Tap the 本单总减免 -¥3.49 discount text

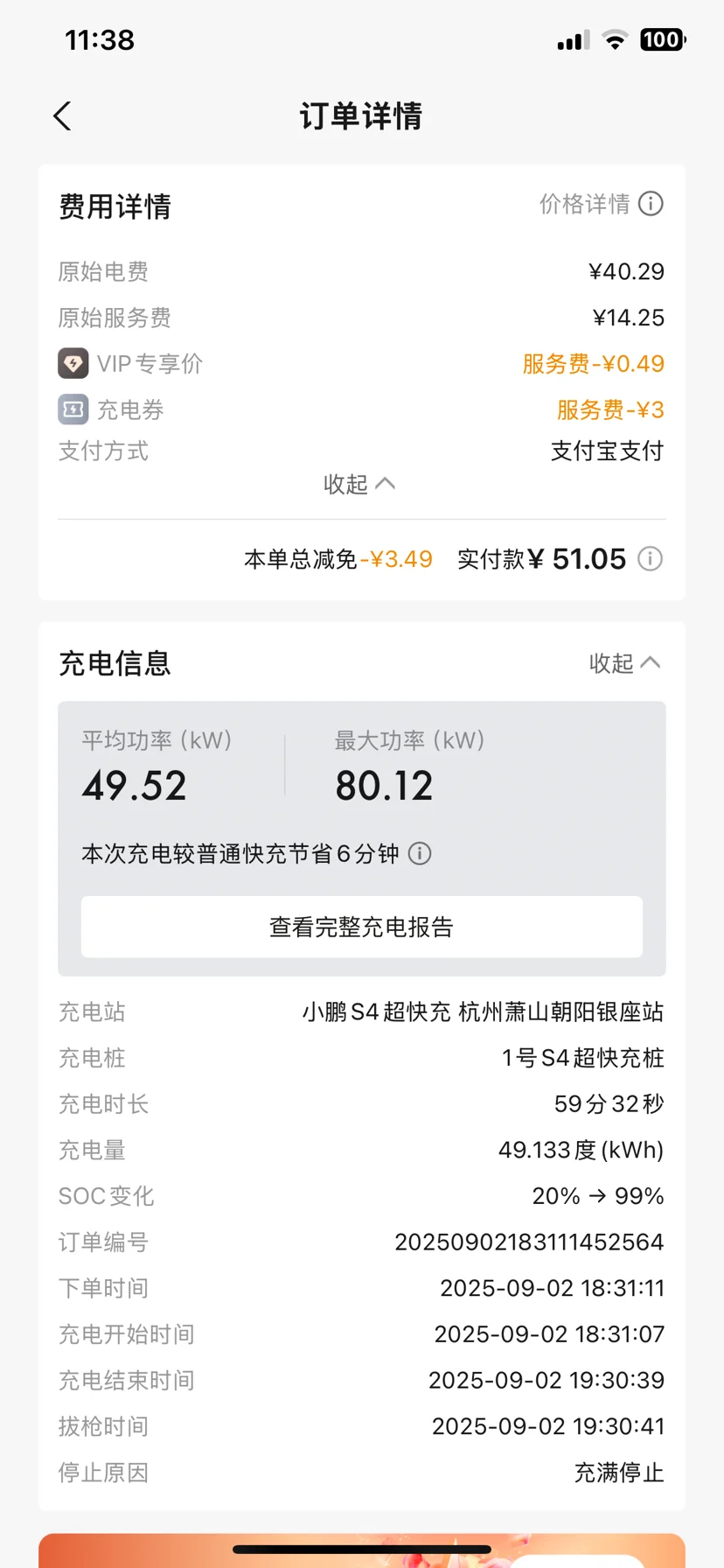[338, 559]
